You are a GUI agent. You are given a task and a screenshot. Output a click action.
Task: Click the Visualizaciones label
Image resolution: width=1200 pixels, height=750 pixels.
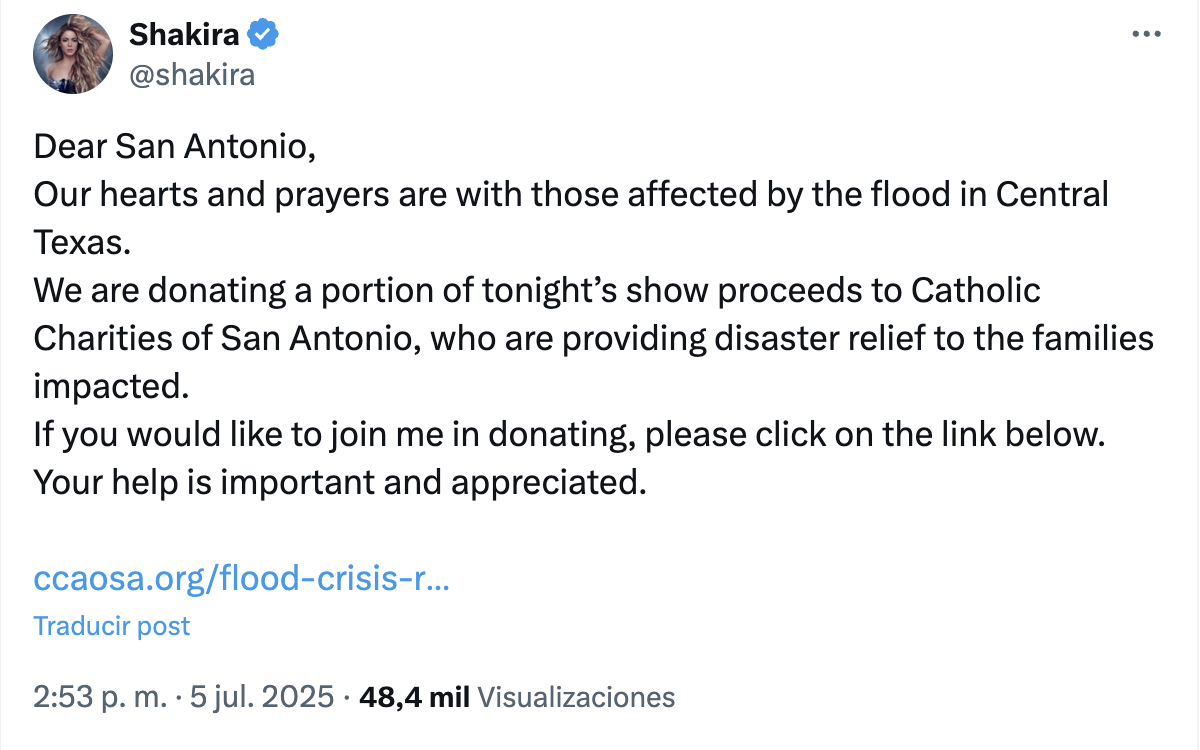[x=576, y=697]
